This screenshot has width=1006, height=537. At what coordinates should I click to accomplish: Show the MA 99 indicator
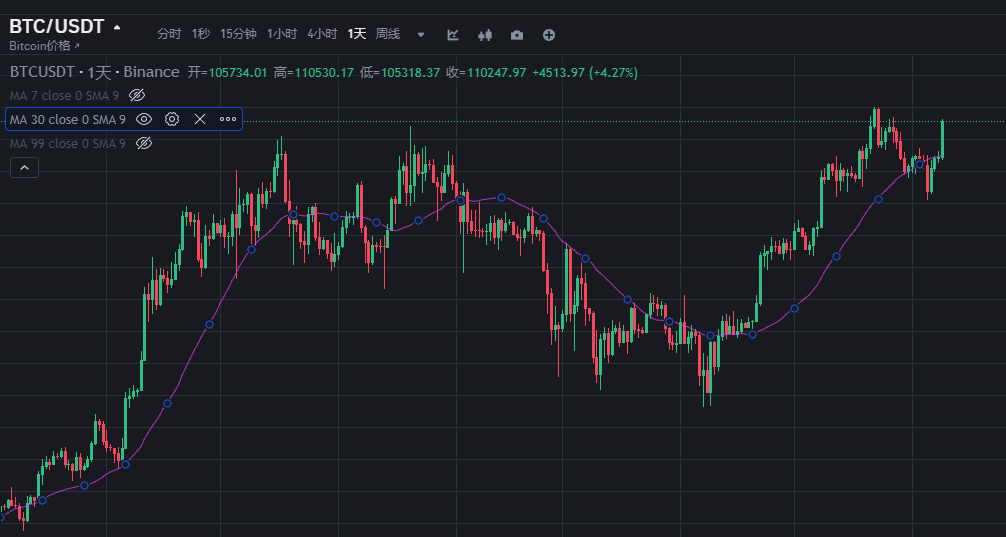[x=143, y=144]
